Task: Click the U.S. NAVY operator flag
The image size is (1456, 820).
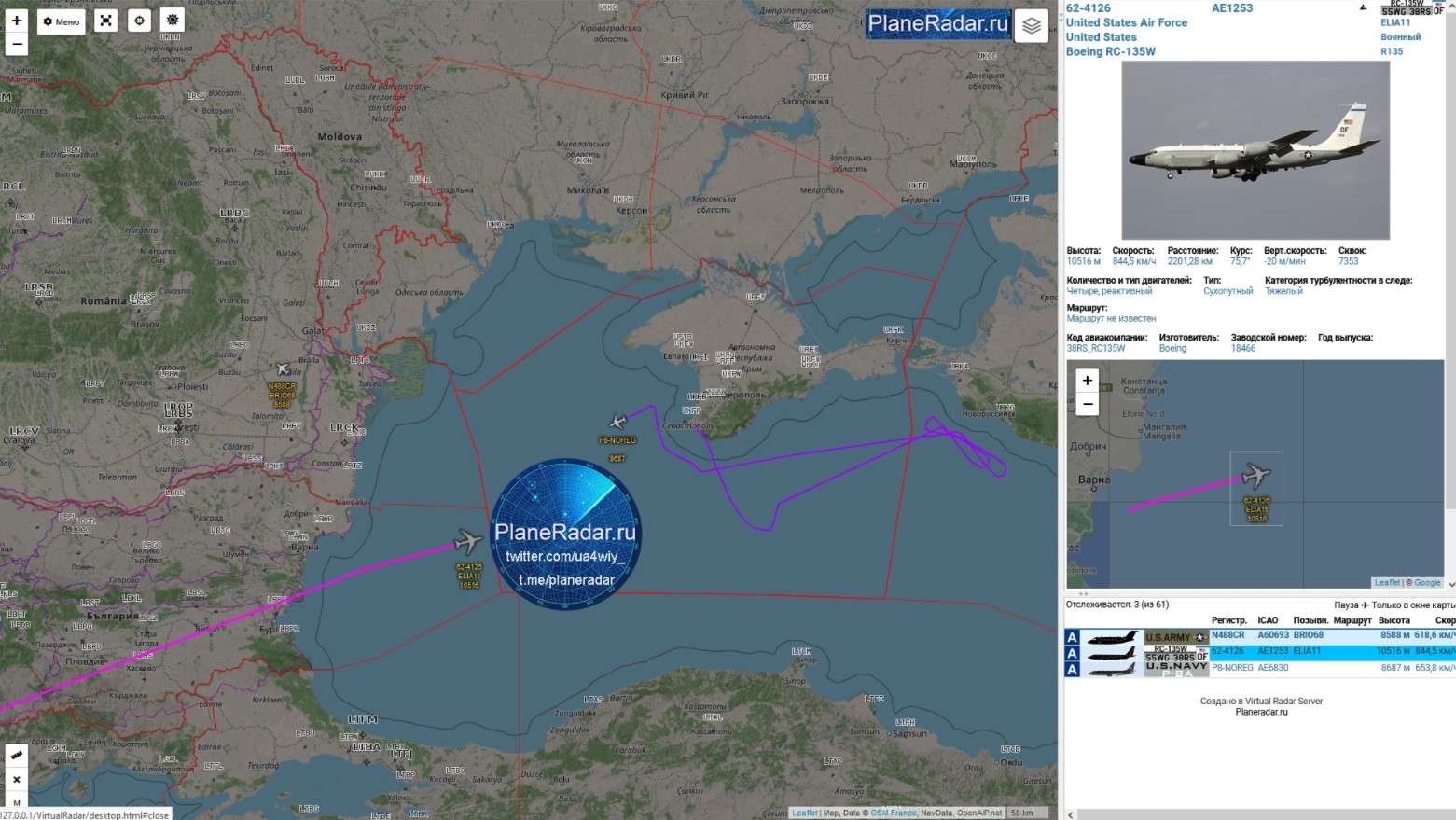Action: [1176, 668]
